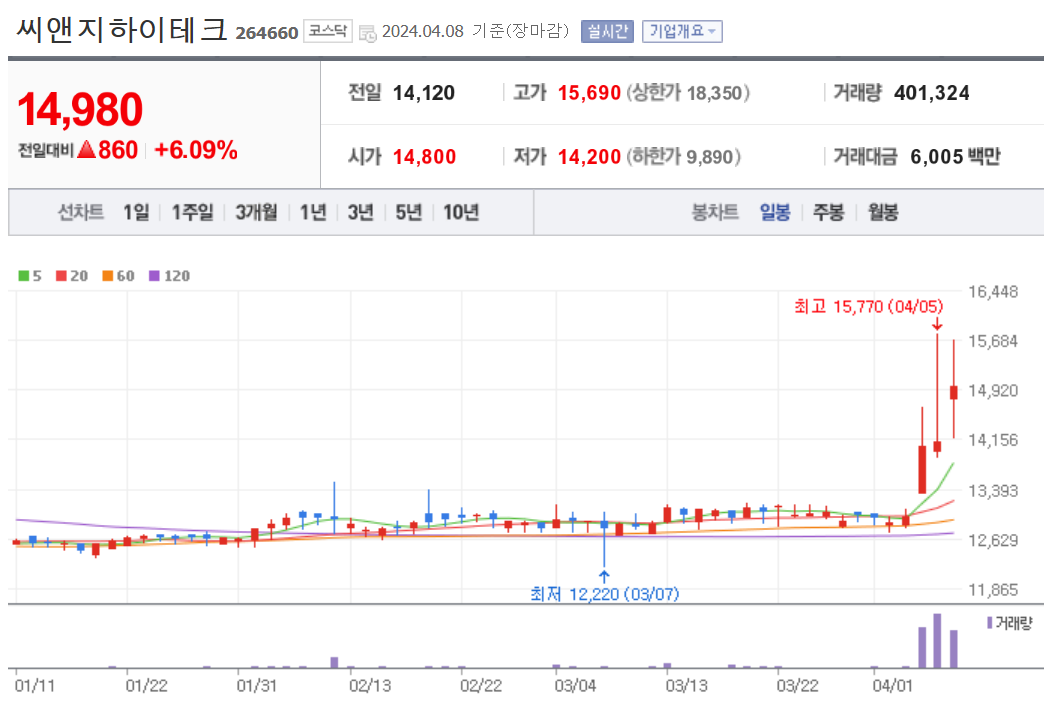Image resolution: width=1044 pixels, height=714 pixels.
Task: Select the 3년 line chart period
Action: tap(360, 212)
